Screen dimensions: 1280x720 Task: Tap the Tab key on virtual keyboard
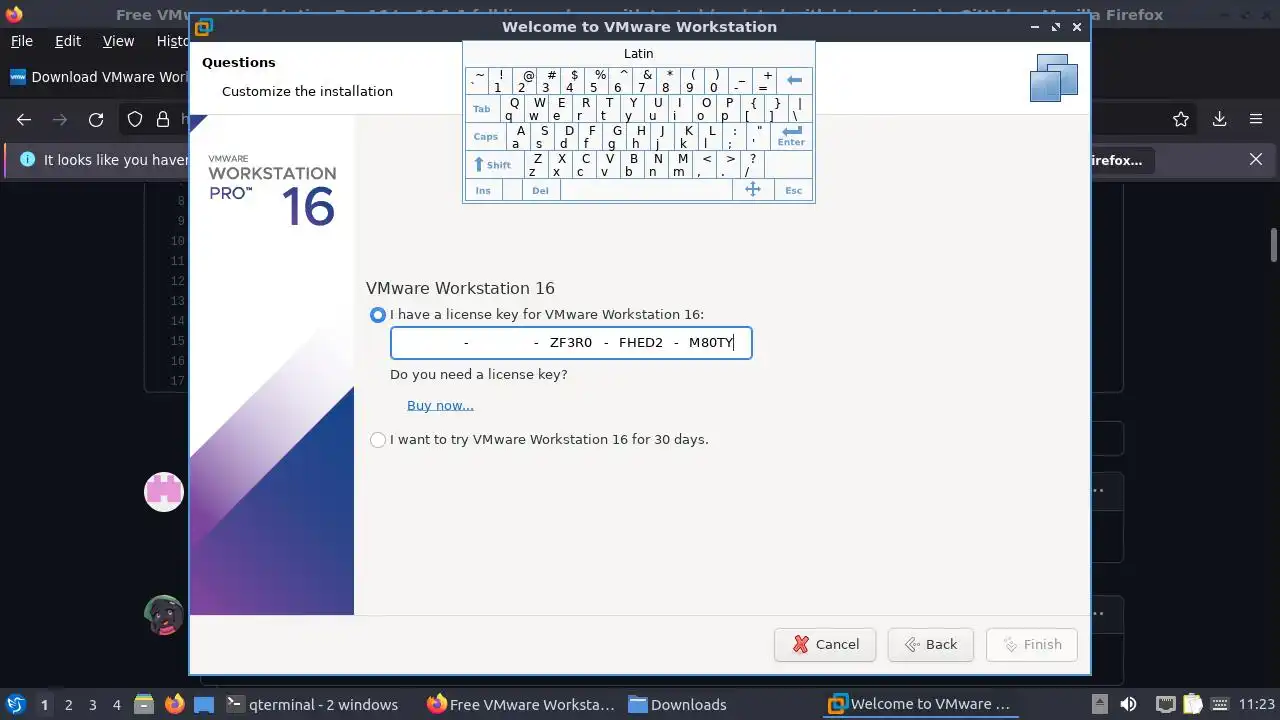482,108
